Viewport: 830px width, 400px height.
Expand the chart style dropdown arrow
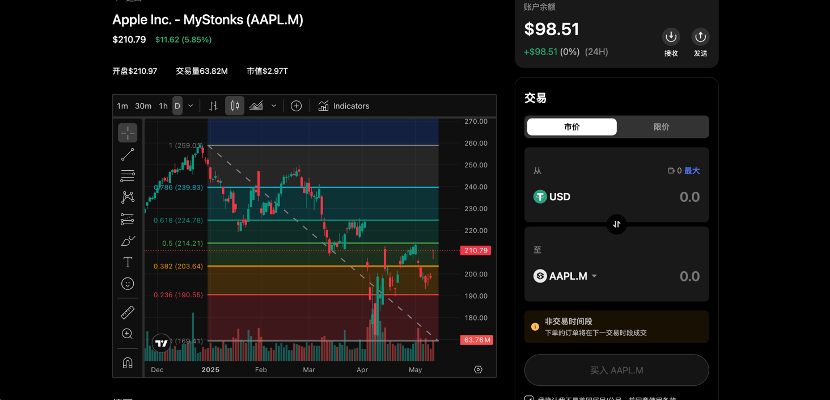point(274,106)
